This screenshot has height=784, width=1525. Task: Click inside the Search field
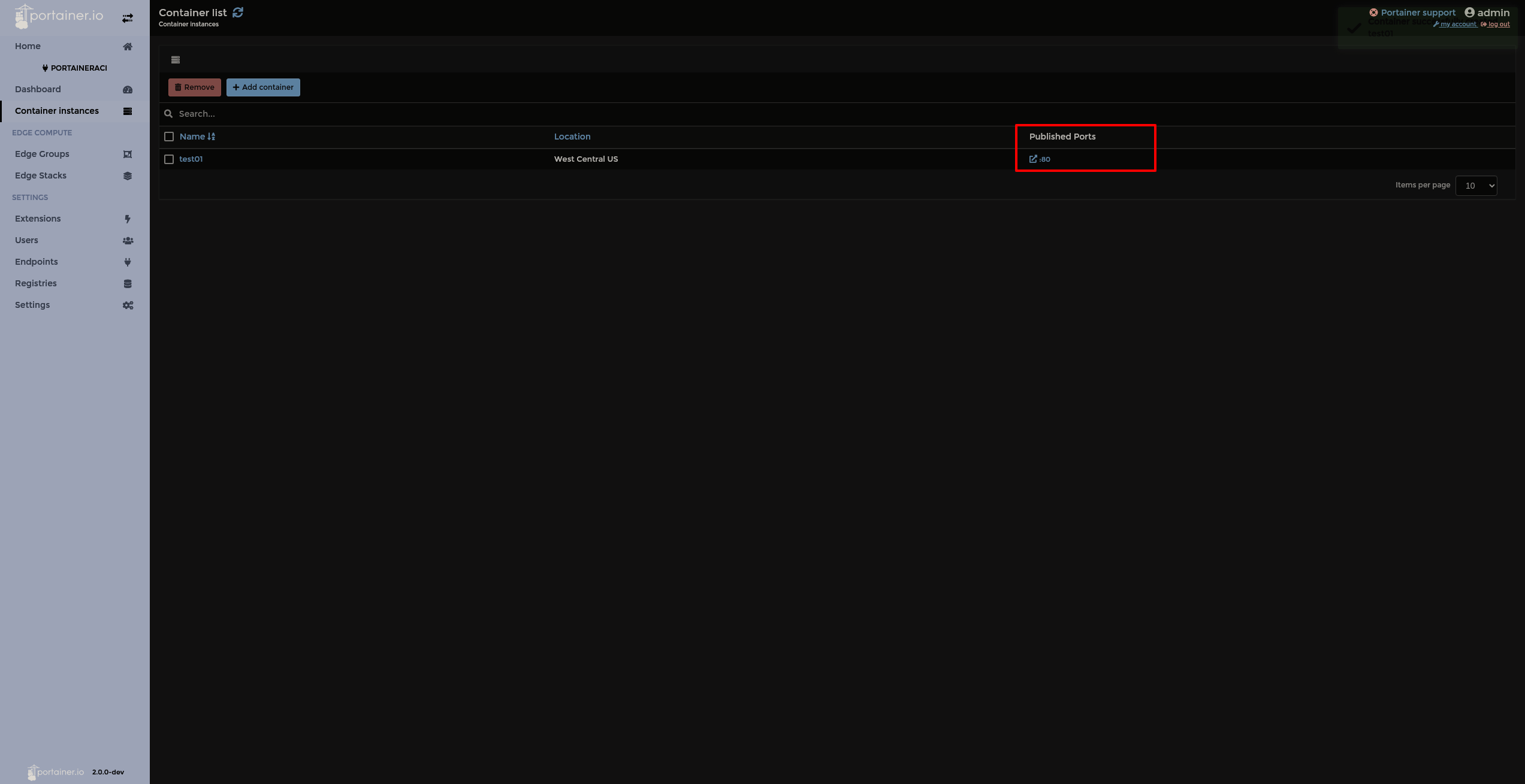tap(360, 114)
